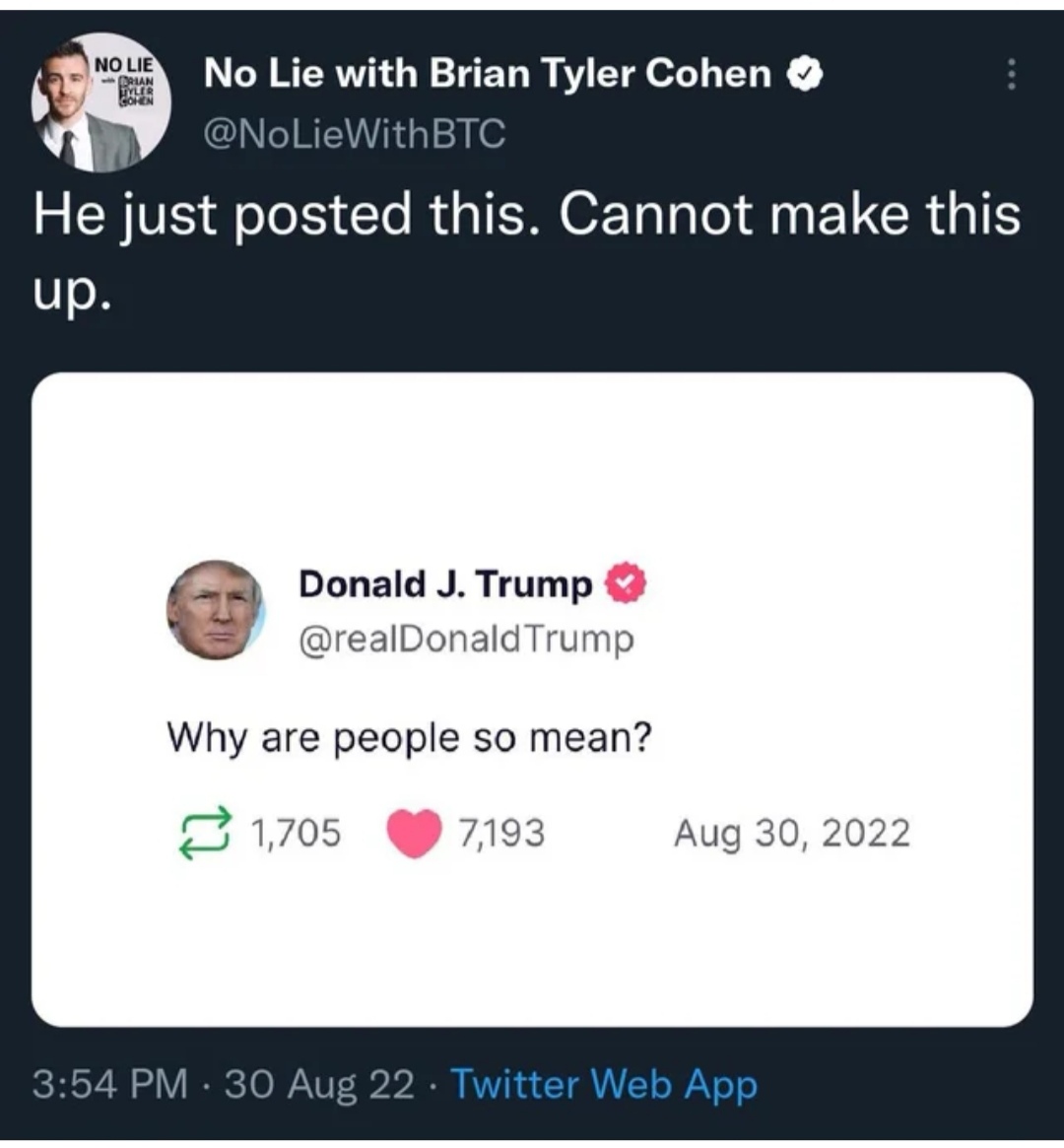The height and width of the screenshot is (1148, 1064).
Task: Click the 7,193 likes count
Action: pos(500,834)
